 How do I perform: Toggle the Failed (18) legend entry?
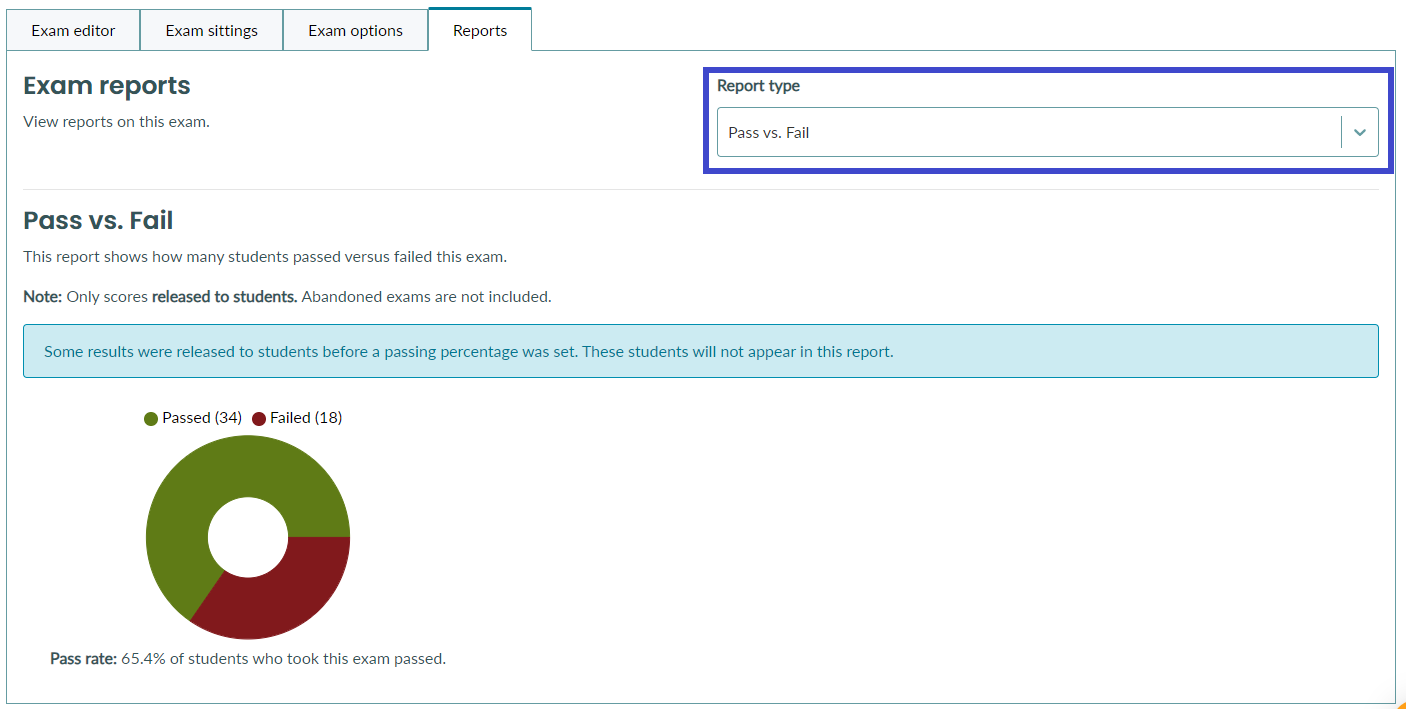coord(304,417)
